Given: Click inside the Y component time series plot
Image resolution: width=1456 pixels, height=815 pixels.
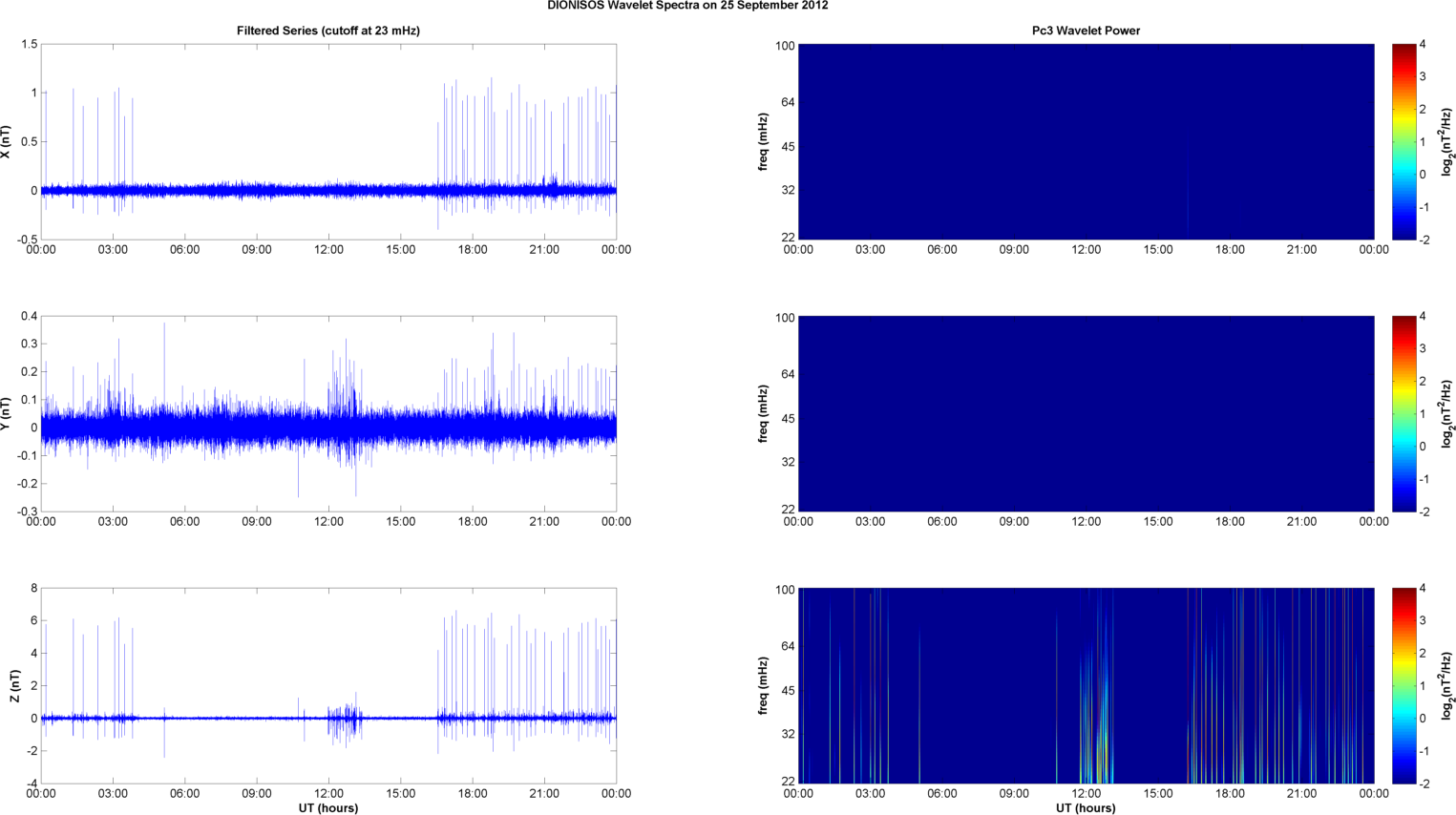Looking at the screenshot, I should click(x=328, y=413).
